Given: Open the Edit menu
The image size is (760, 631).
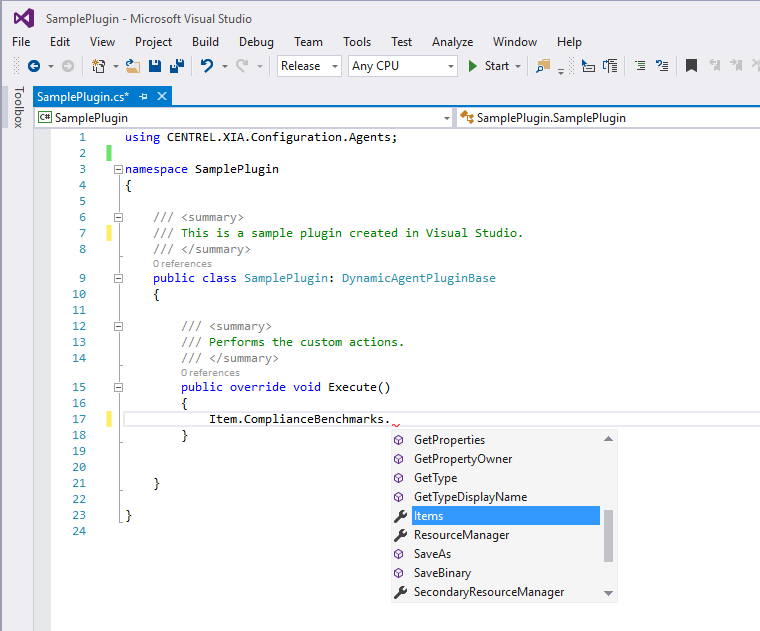Looking at the screenshot, I should point(60,42).
